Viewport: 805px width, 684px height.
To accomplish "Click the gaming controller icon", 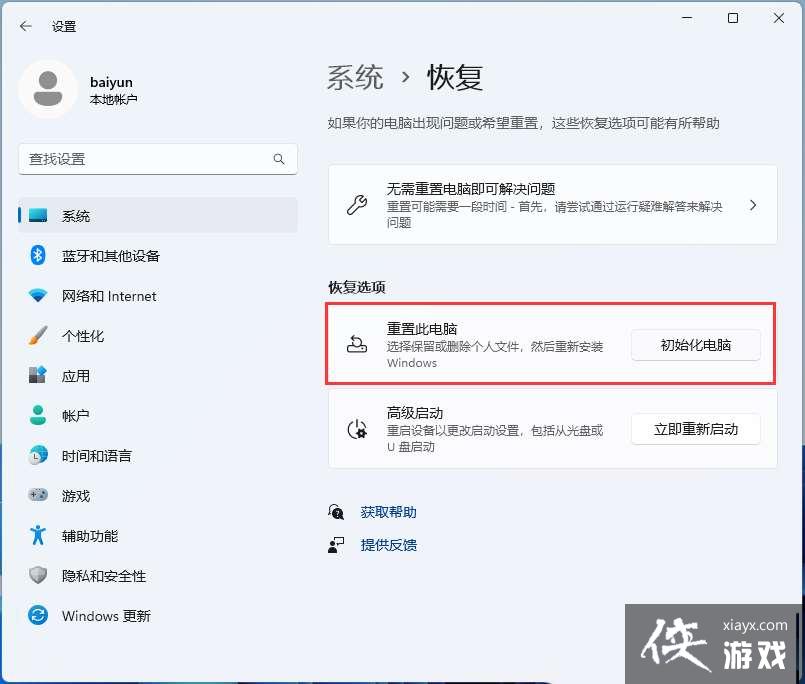I will click(x=38, y=496).
